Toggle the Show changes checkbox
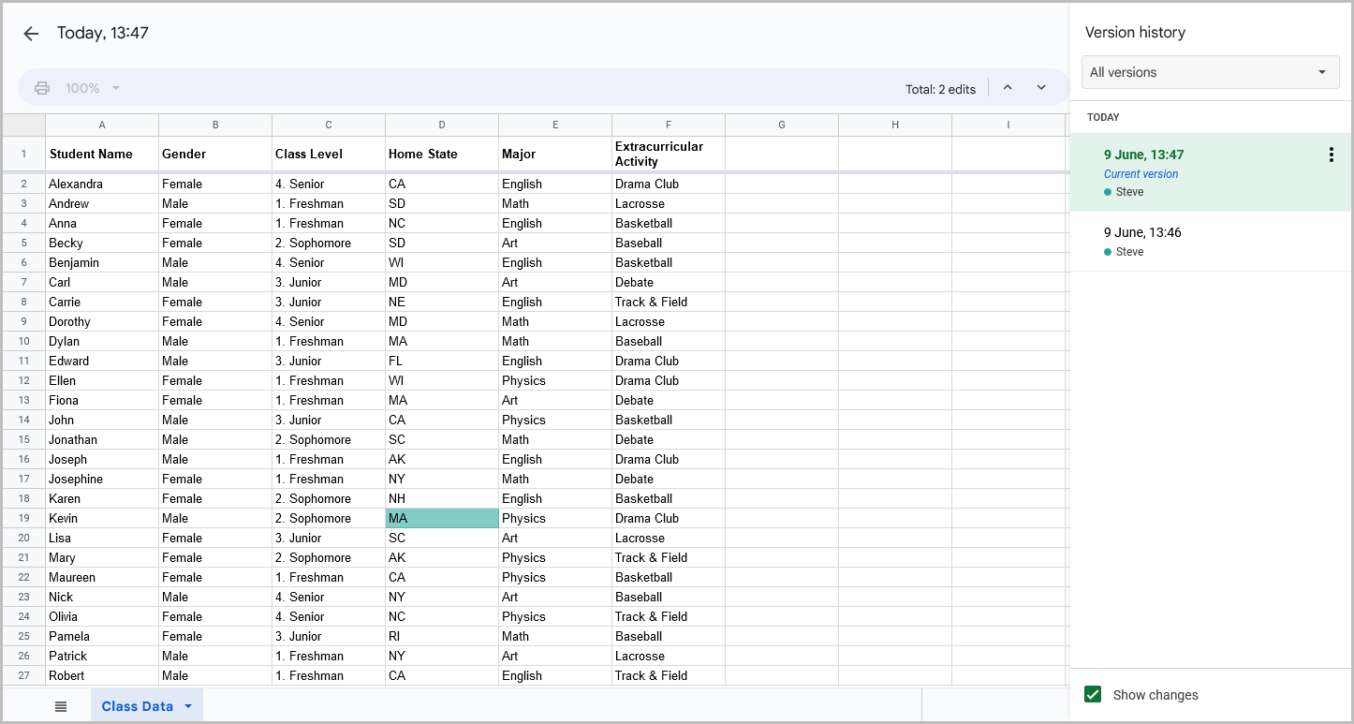This screenshot has width=1354, height=724. [1093, 694]
